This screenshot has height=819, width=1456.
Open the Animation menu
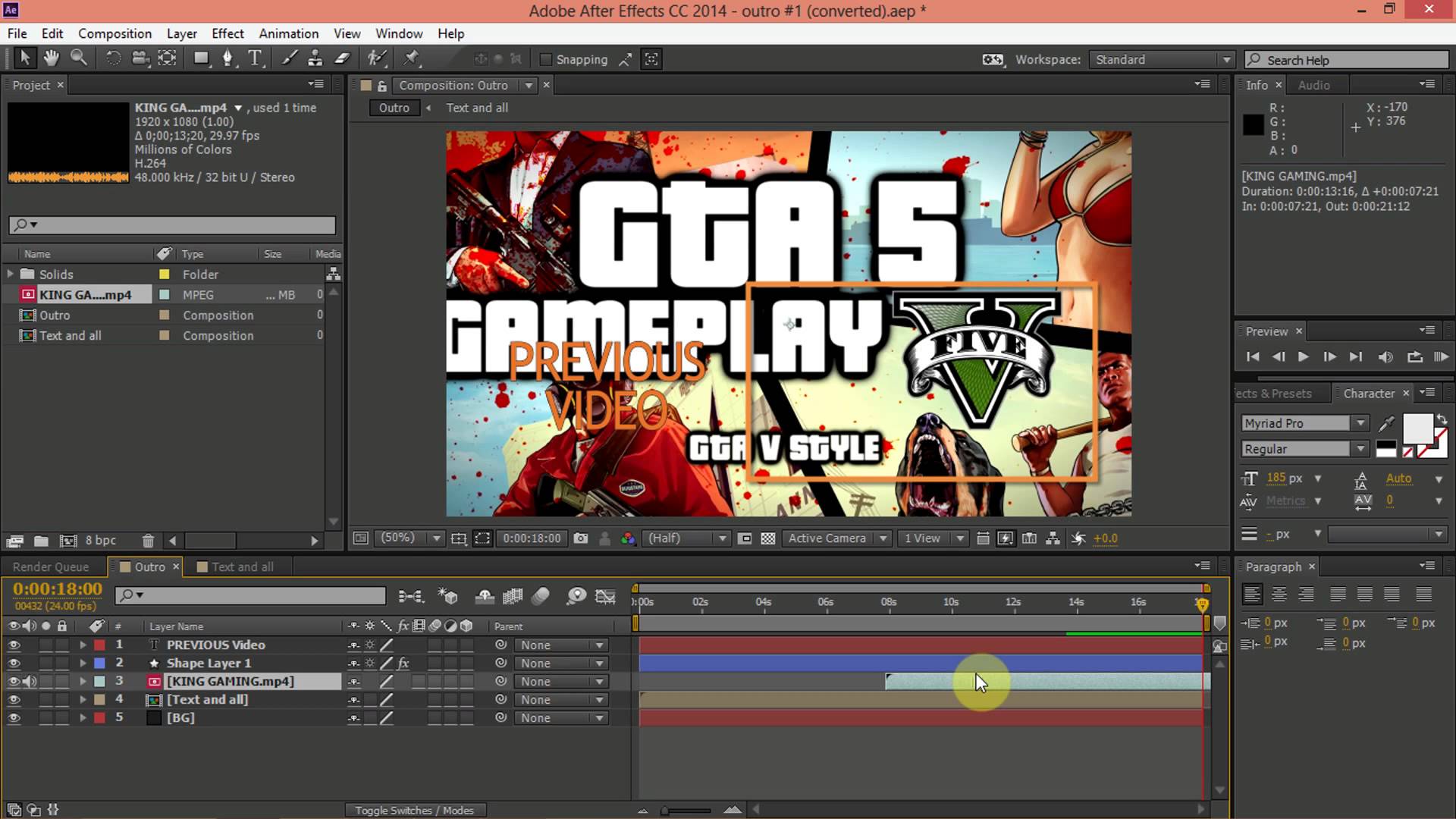click(x=288, y=33)
